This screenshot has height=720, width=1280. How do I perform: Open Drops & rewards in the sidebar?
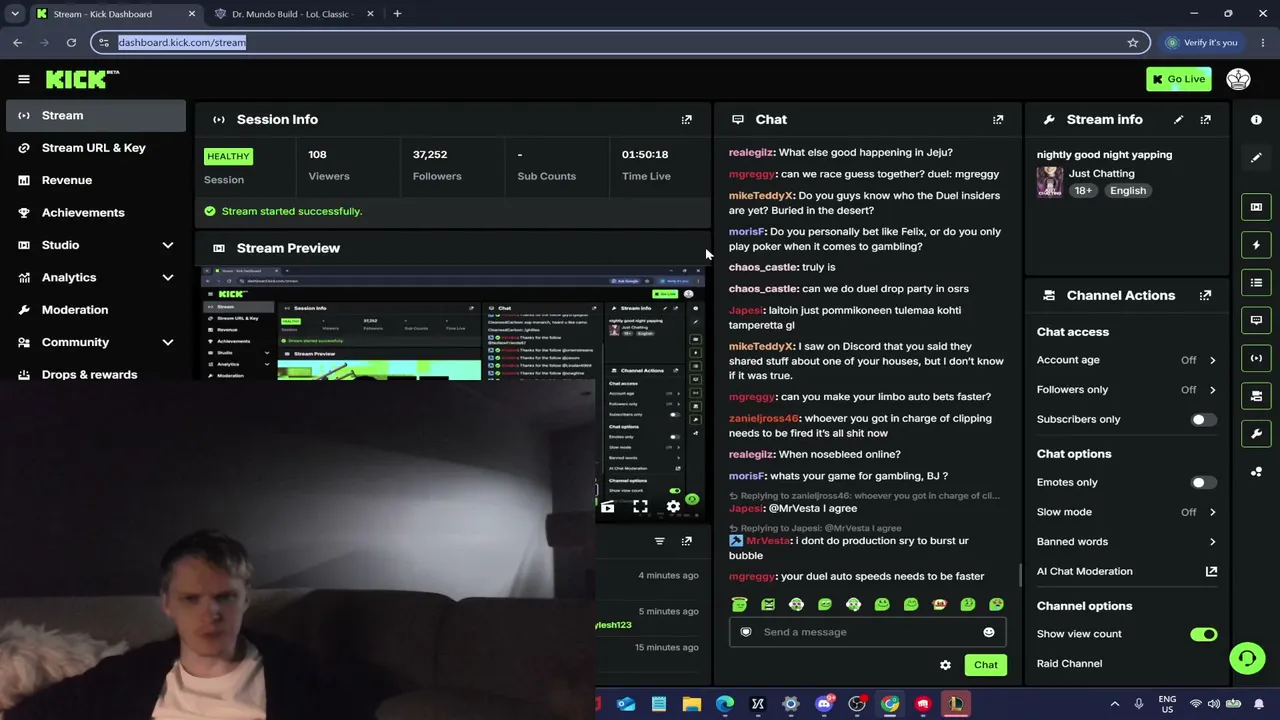[96, 375]
